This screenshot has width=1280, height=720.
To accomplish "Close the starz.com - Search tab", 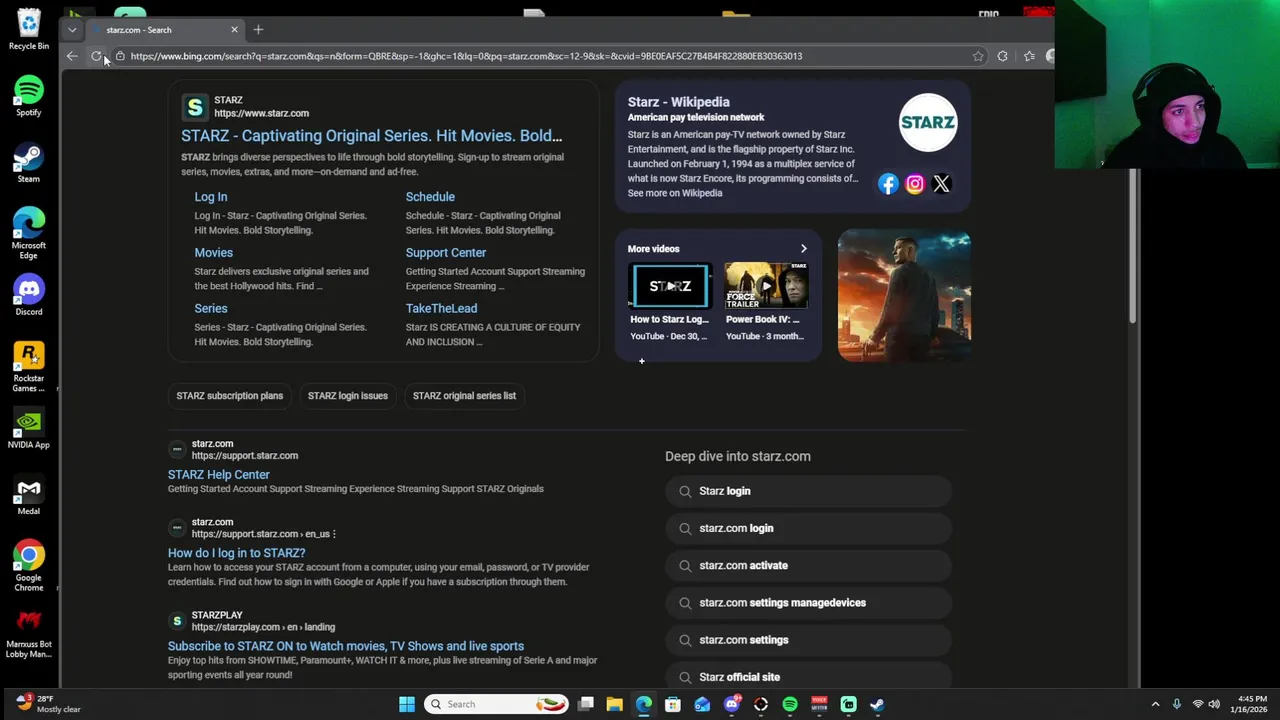I will click(234, 29).
